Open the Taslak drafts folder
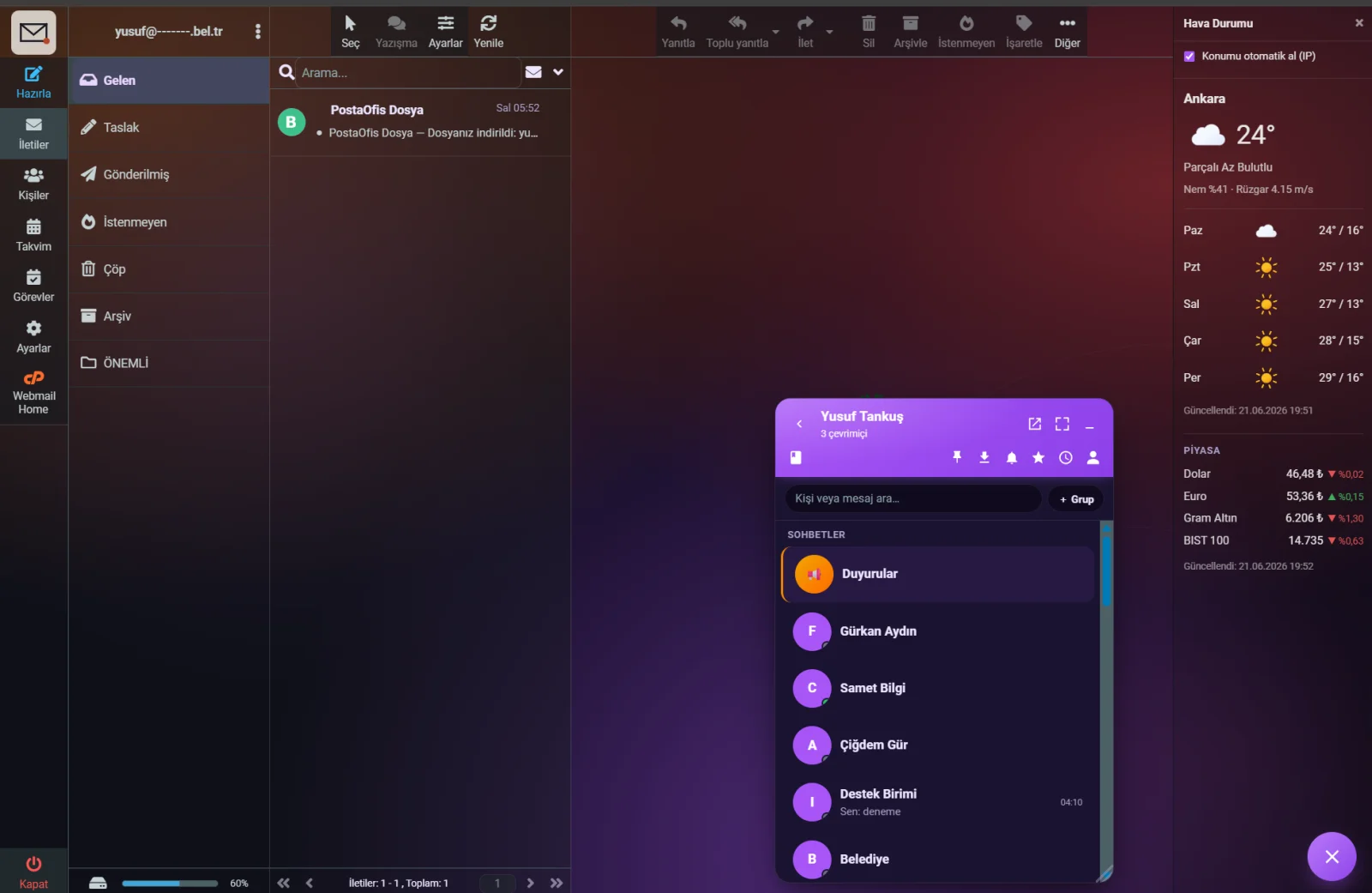 point(169,128)
